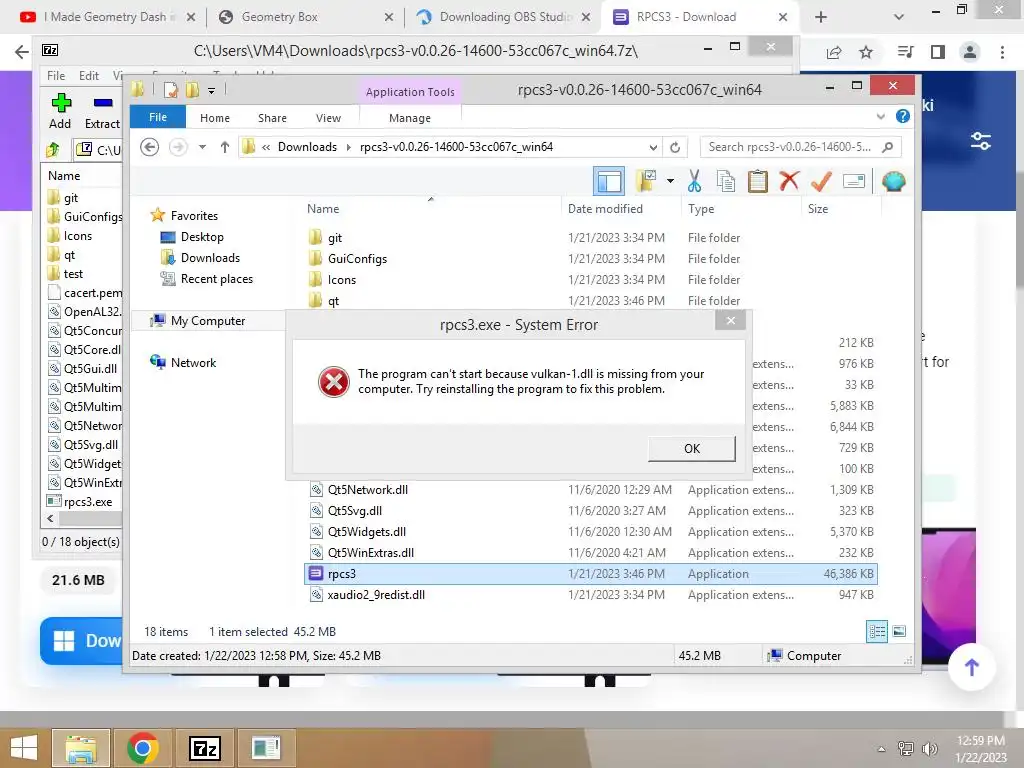Click the Copy icon in Explorer toolbar
Screen dimensions: 1024x768
726,181
